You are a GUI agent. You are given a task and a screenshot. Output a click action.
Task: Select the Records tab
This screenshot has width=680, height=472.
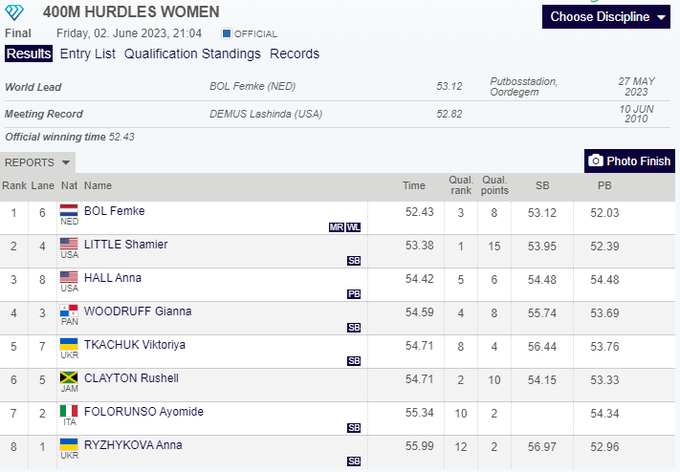295,54
